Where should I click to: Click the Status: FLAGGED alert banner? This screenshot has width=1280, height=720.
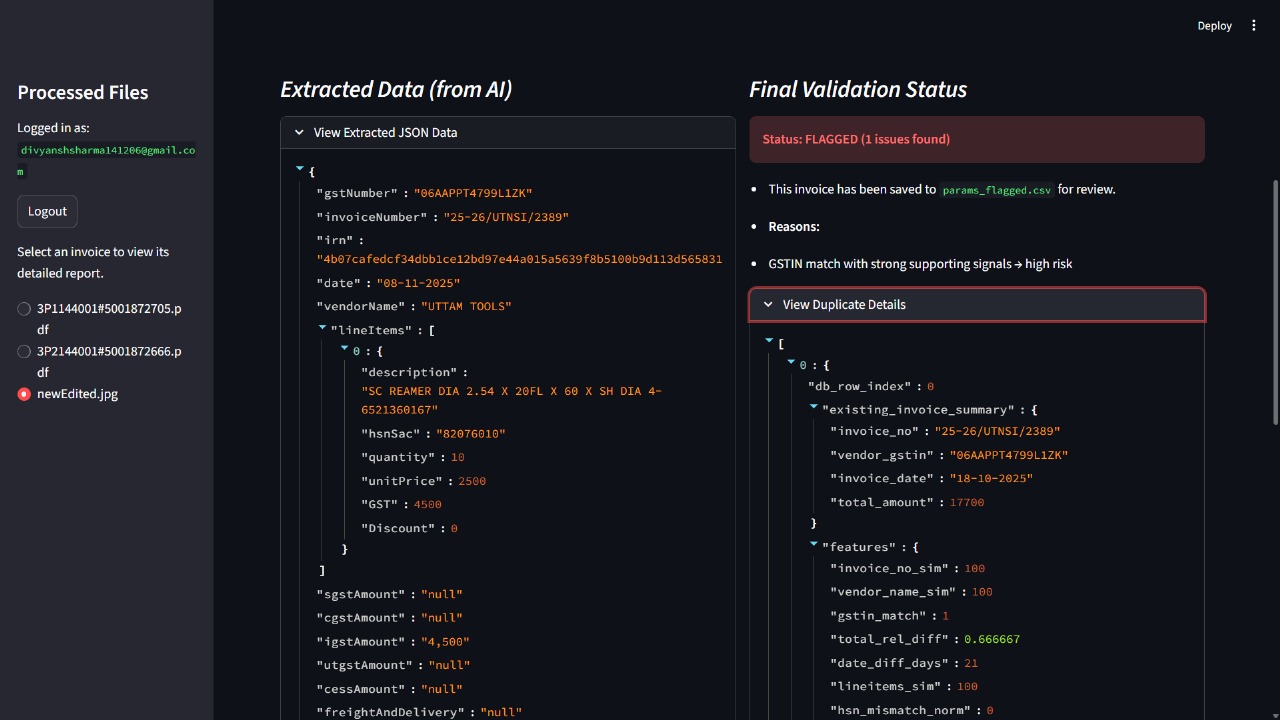pos(976,139)
